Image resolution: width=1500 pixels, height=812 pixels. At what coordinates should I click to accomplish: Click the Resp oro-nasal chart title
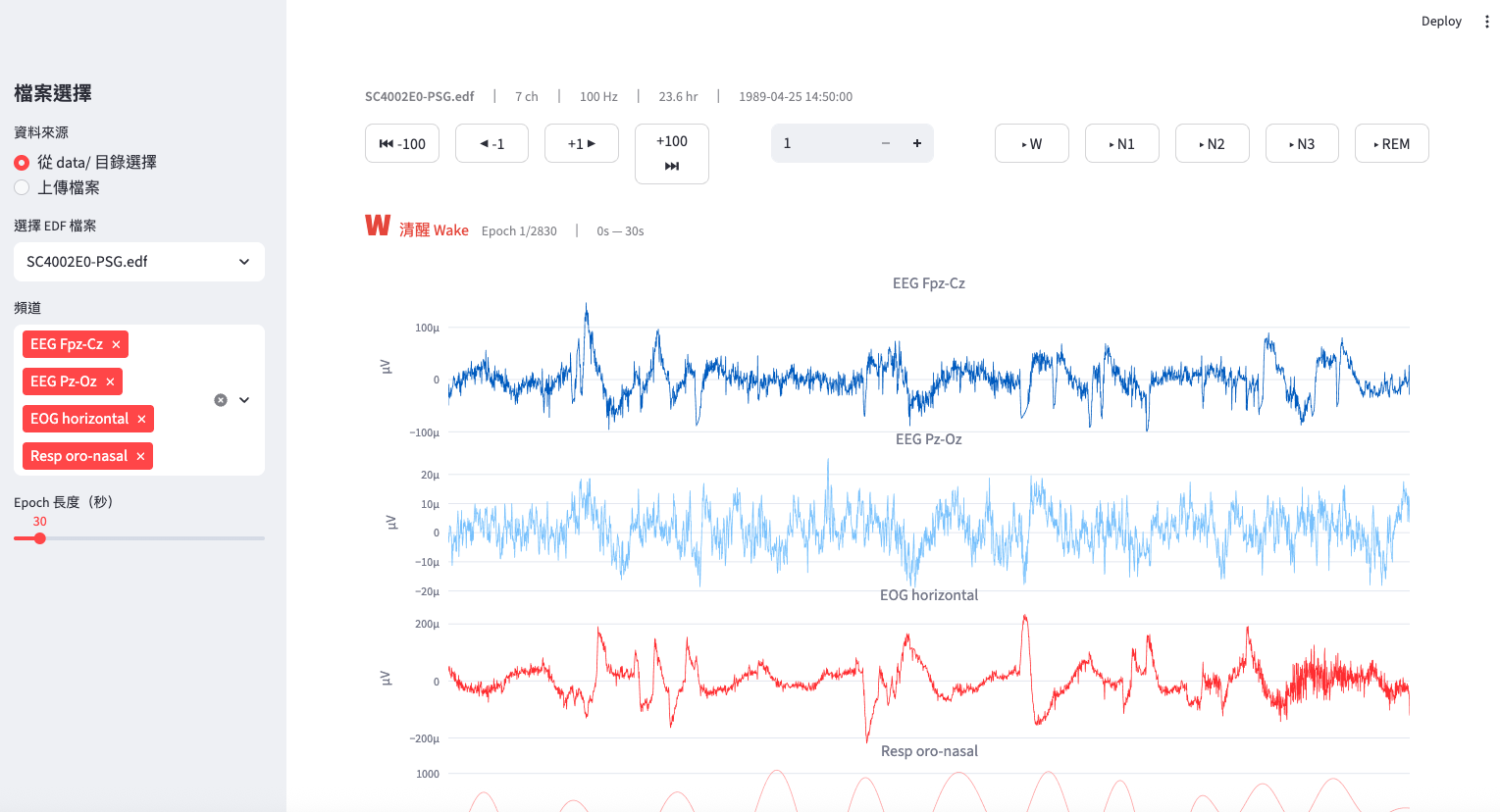pos(929,751)
